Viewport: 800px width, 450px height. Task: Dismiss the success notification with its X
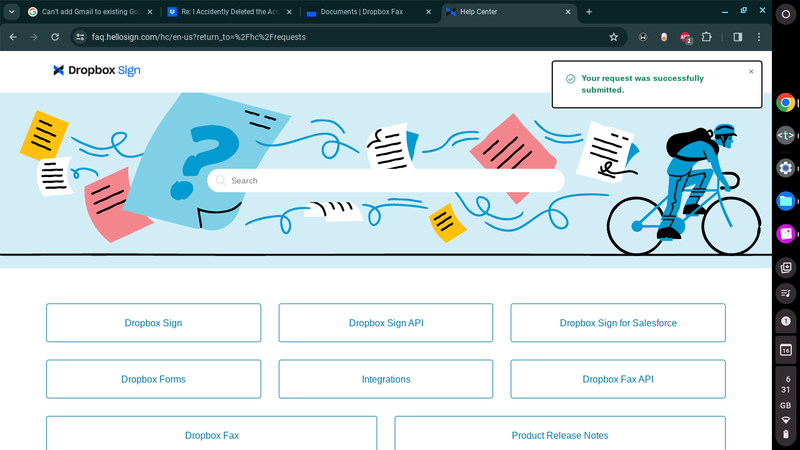751,72
